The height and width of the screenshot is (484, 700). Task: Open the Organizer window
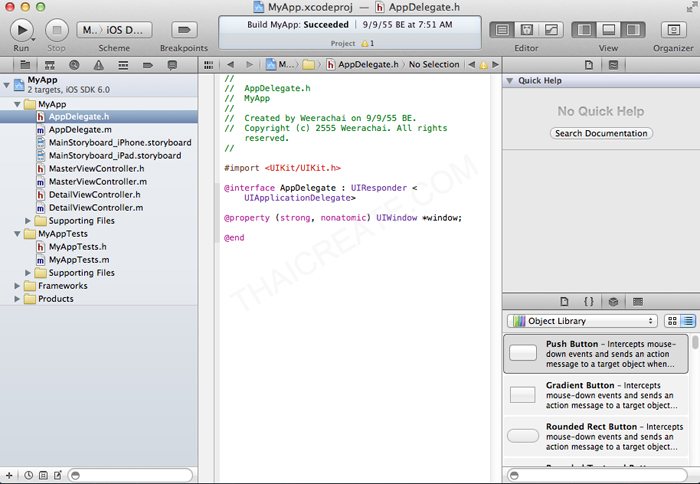point(673,30)
